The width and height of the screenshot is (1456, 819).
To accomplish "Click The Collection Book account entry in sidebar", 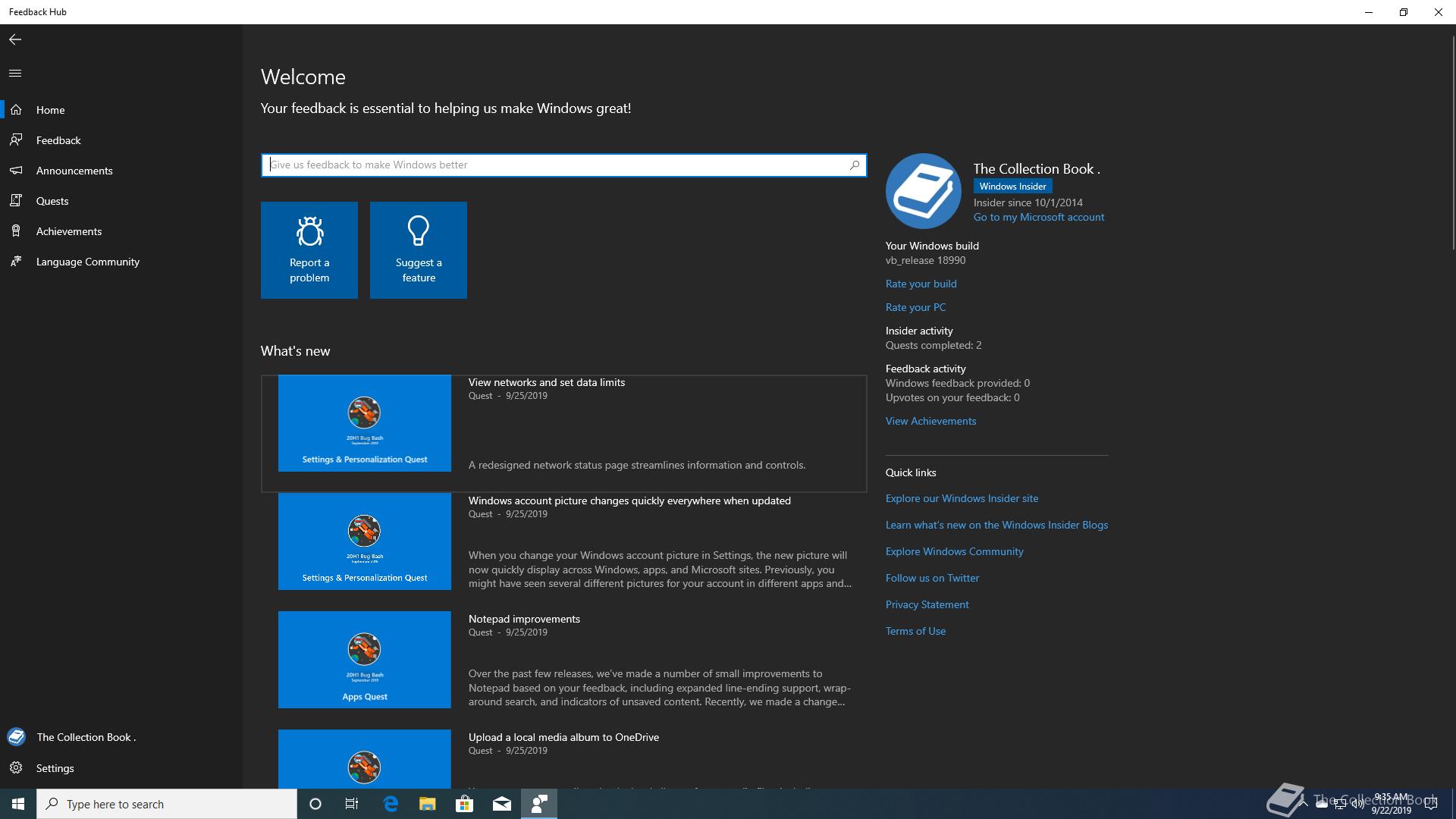I will [x=121, y=737].
